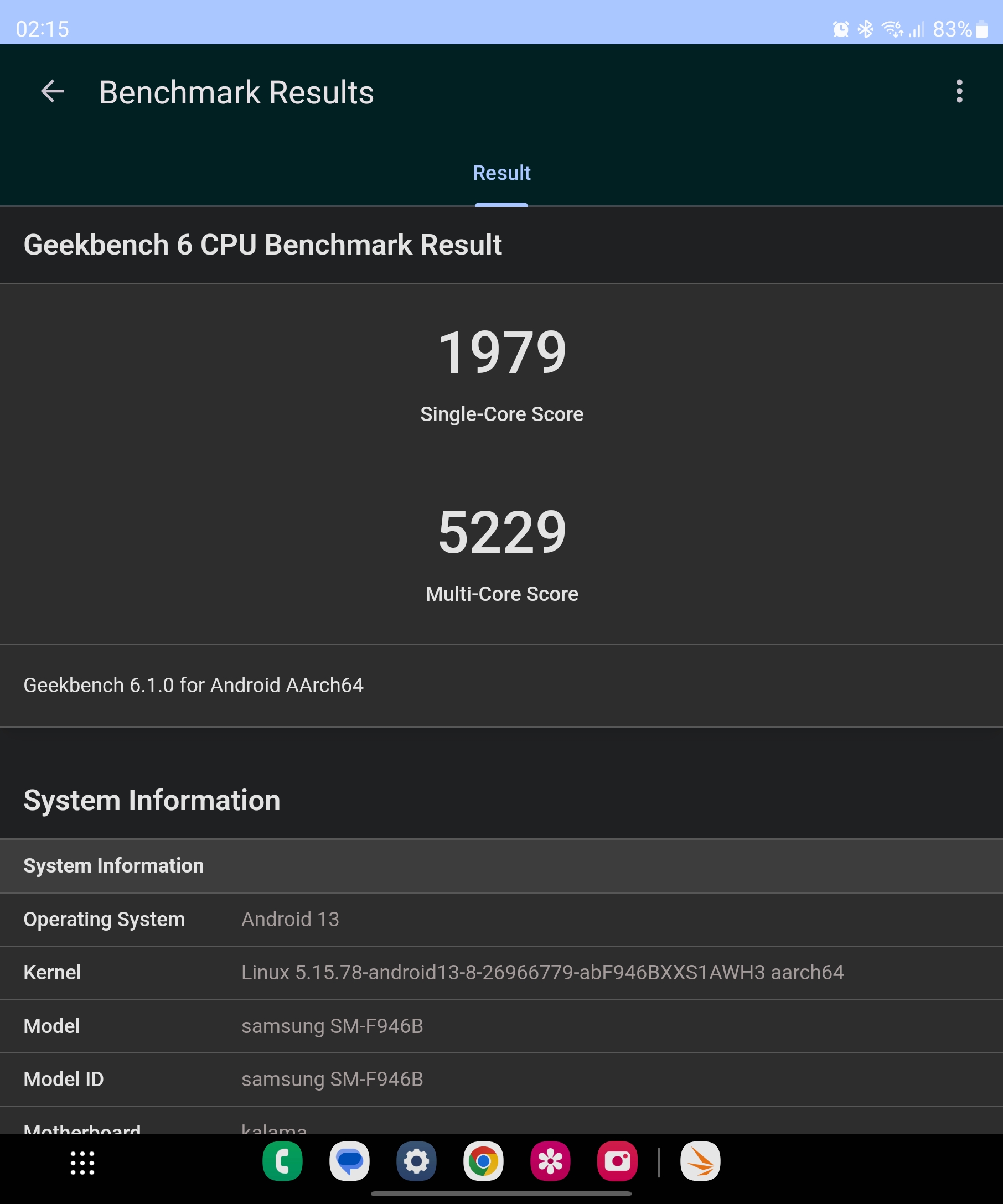The height and width of the screenshot is (1204, 1003).
Task: Tap the back arrow in header
Action: click(x=52, y=92)
